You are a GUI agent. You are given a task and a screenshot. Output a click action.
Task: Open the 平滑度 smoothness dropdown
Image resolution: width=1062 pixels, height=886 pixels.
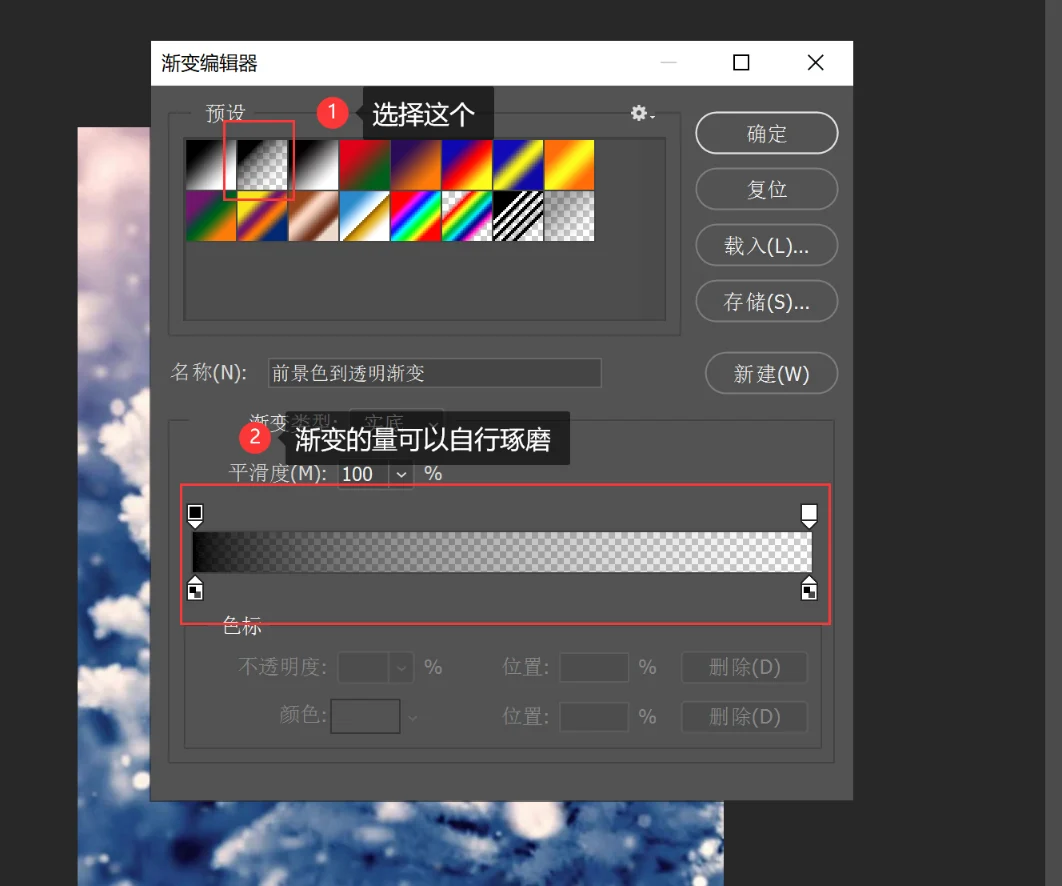401,474
